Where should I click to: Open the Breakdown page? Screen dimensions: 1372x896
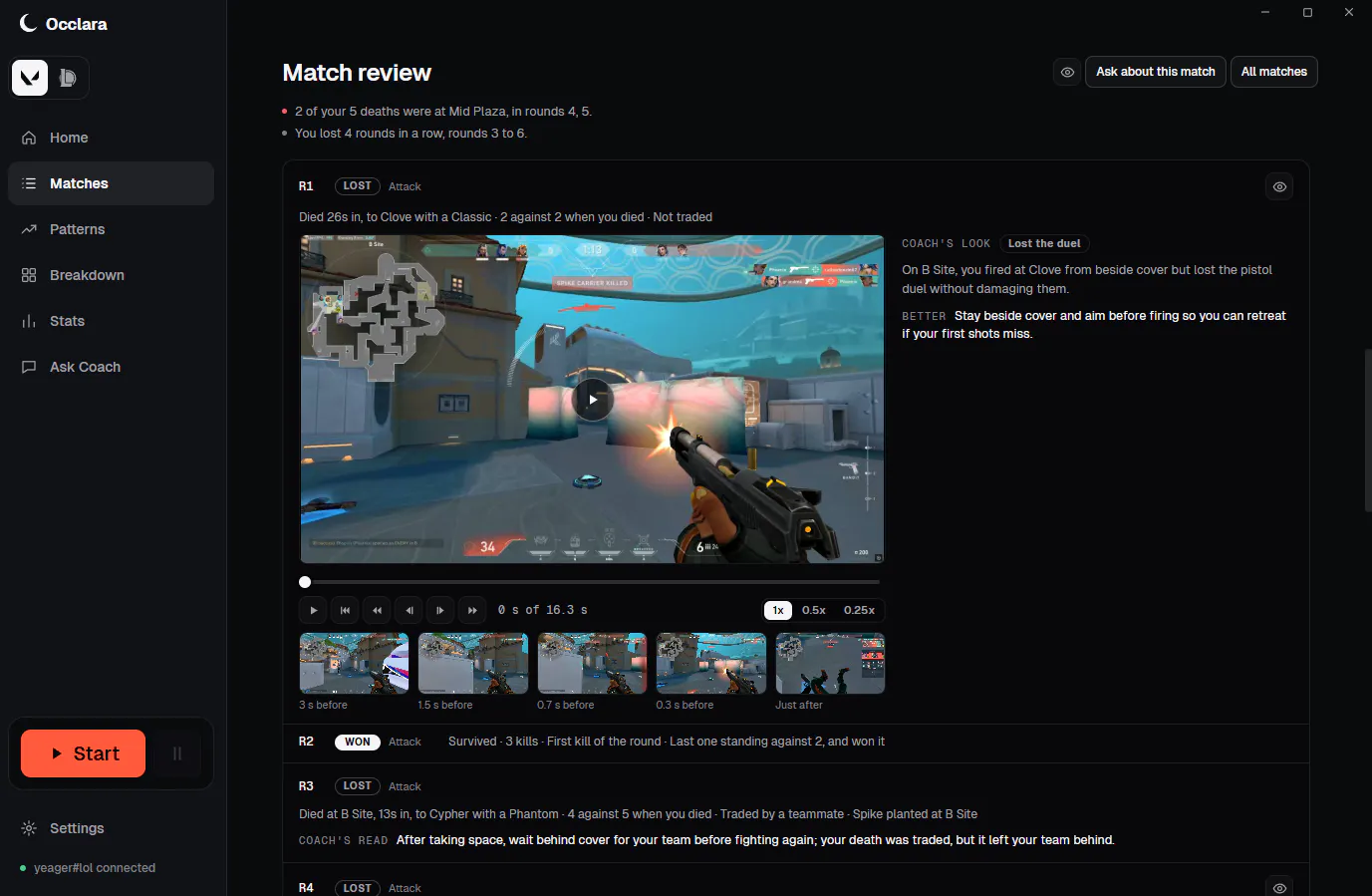pos(111,275)
